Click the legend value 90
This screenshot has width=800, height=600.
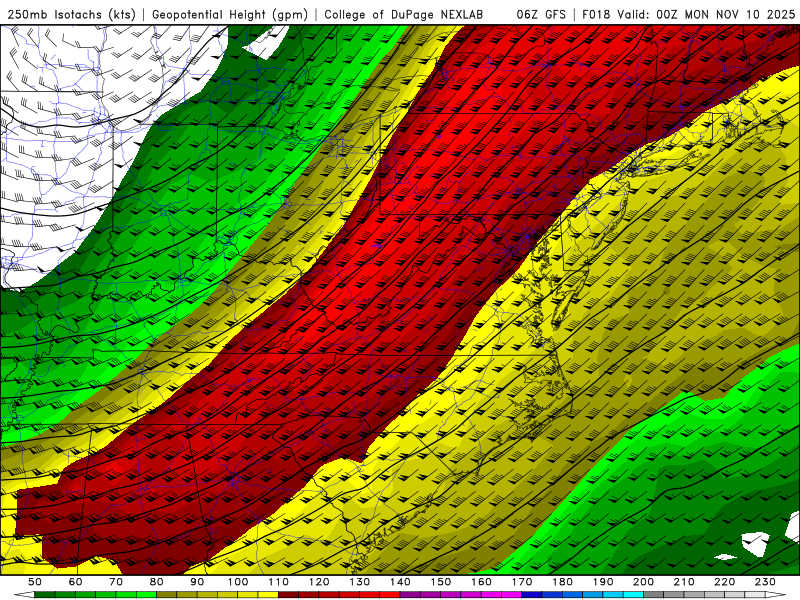(197, 582)
